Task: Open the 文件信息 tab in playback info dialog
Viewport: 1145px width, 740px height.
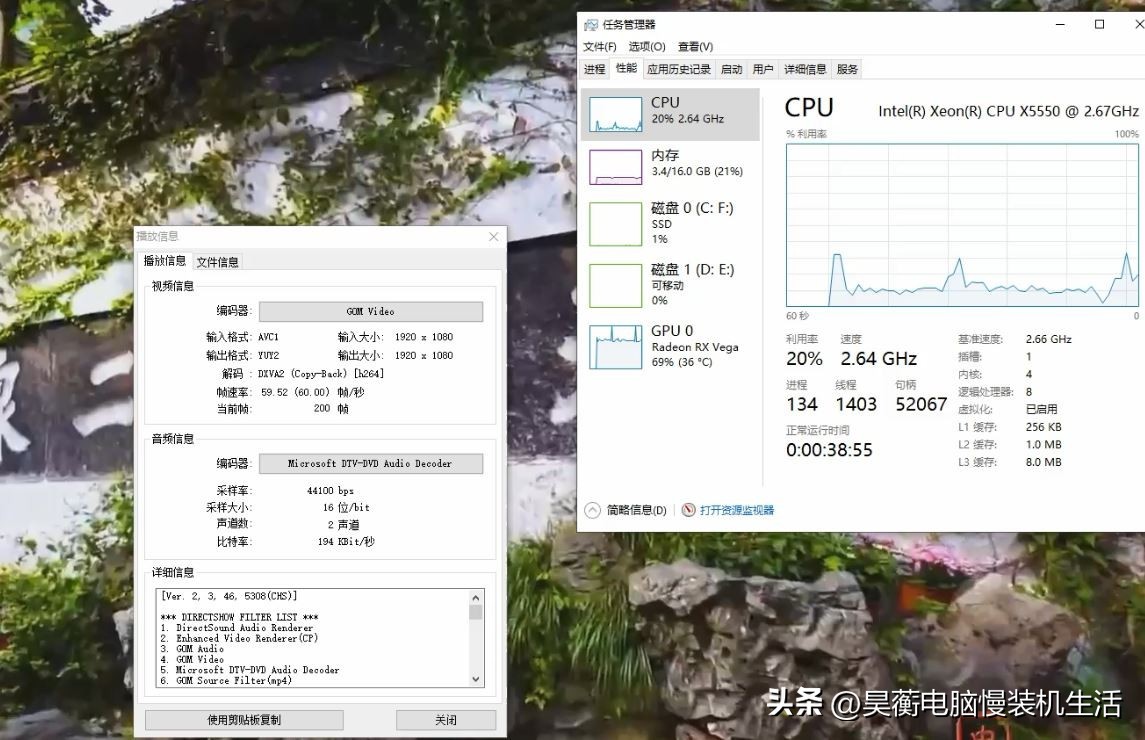Action: click(x=217, y=261)
